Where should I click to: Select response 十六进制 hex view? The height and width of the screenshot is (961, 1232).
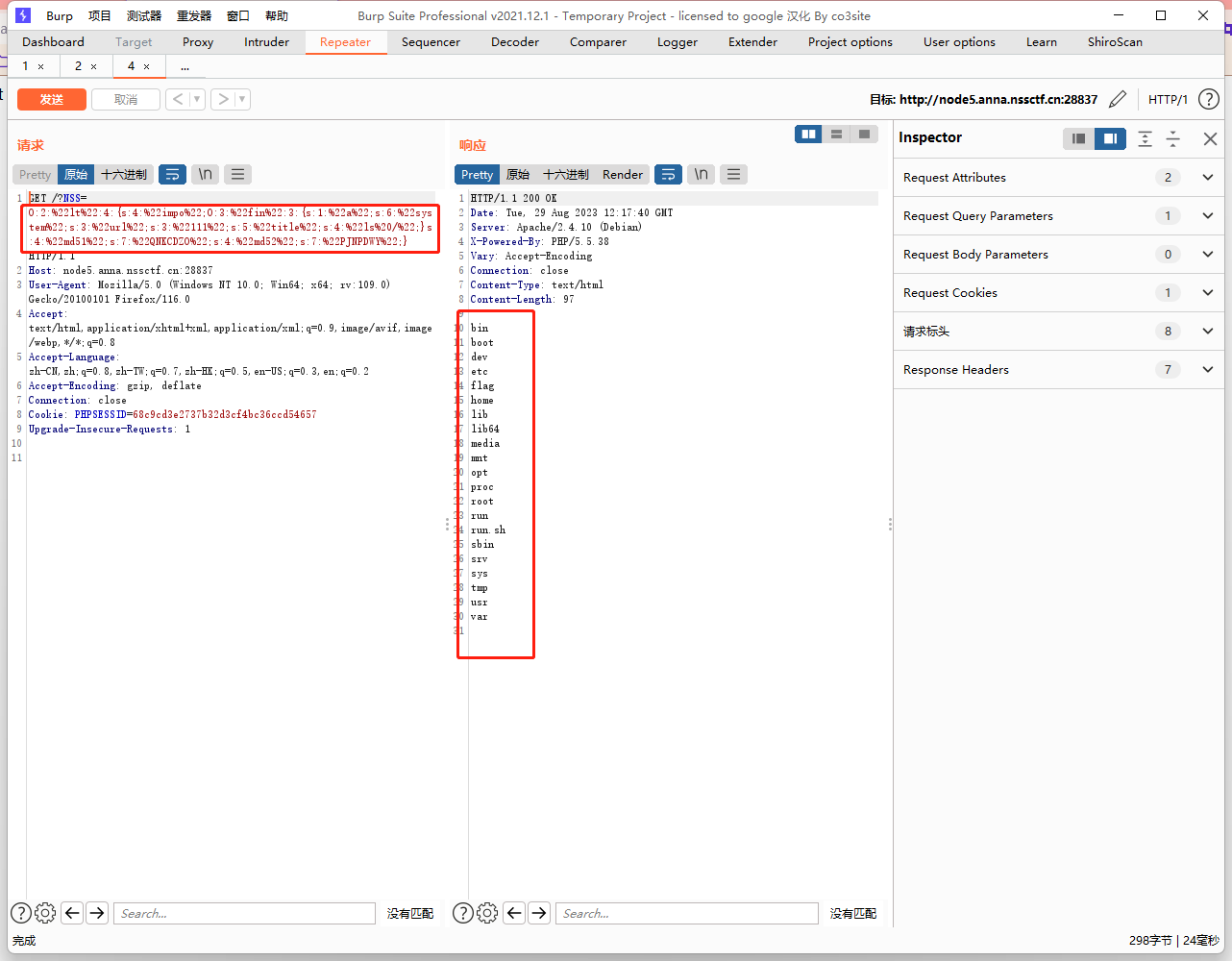click(x=566, y=174)
